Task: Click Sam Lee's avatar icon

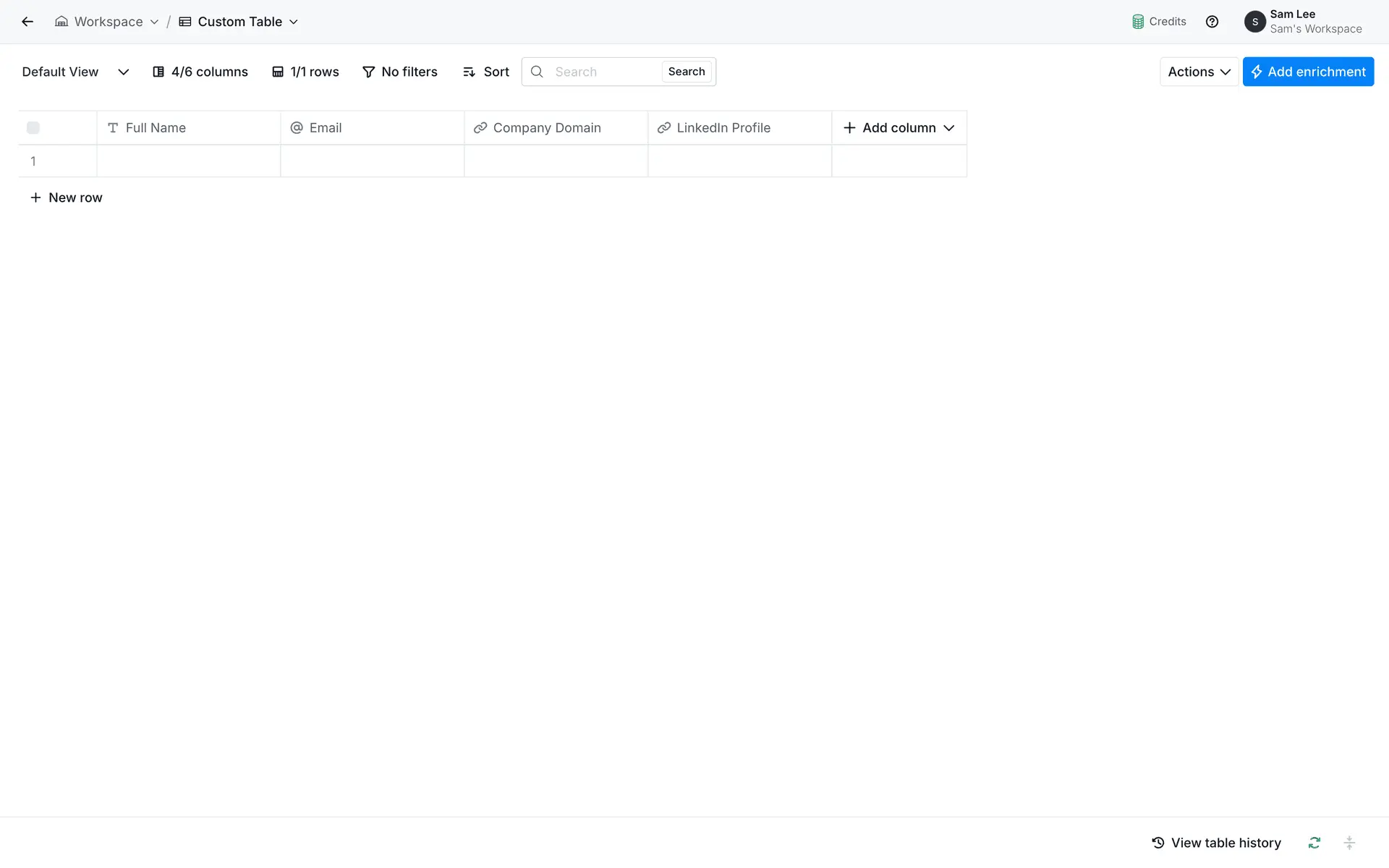Action: 1254,22
